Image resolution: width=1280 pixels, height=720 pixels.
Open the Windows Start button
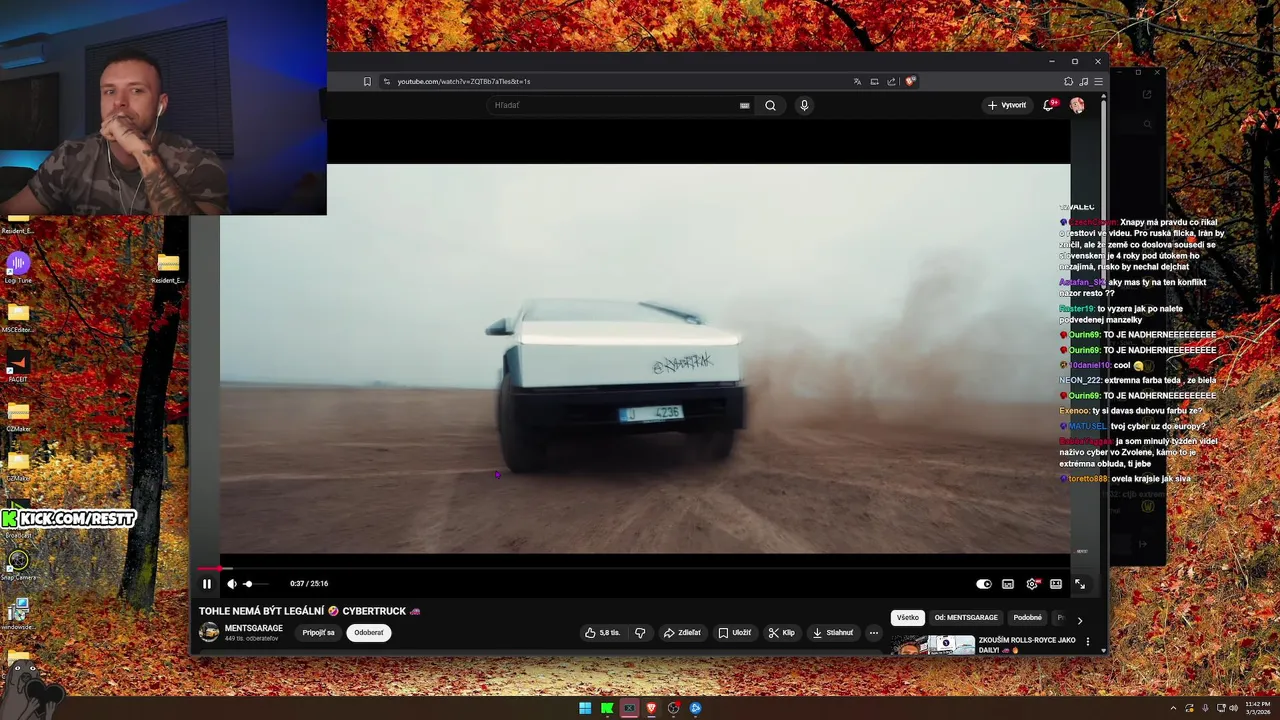click(585, 708)
